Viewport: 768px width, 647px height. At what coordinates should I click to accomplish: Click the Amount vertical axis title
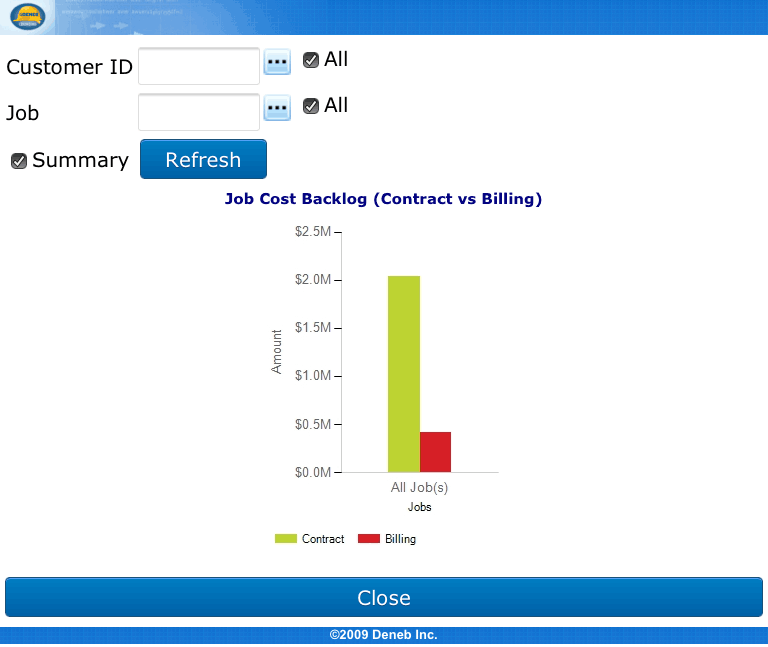click(277, 352)
